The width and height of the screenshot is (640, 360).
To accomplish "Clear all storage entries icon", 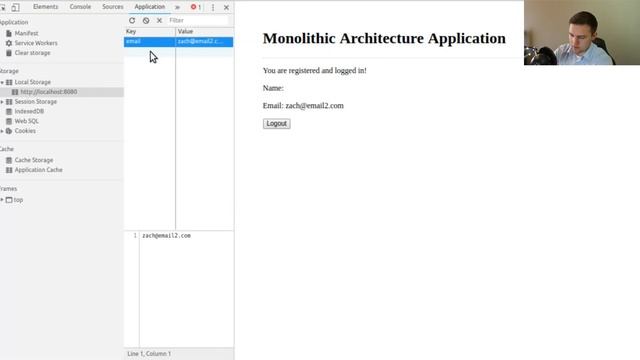I will [x=146, y=20].
